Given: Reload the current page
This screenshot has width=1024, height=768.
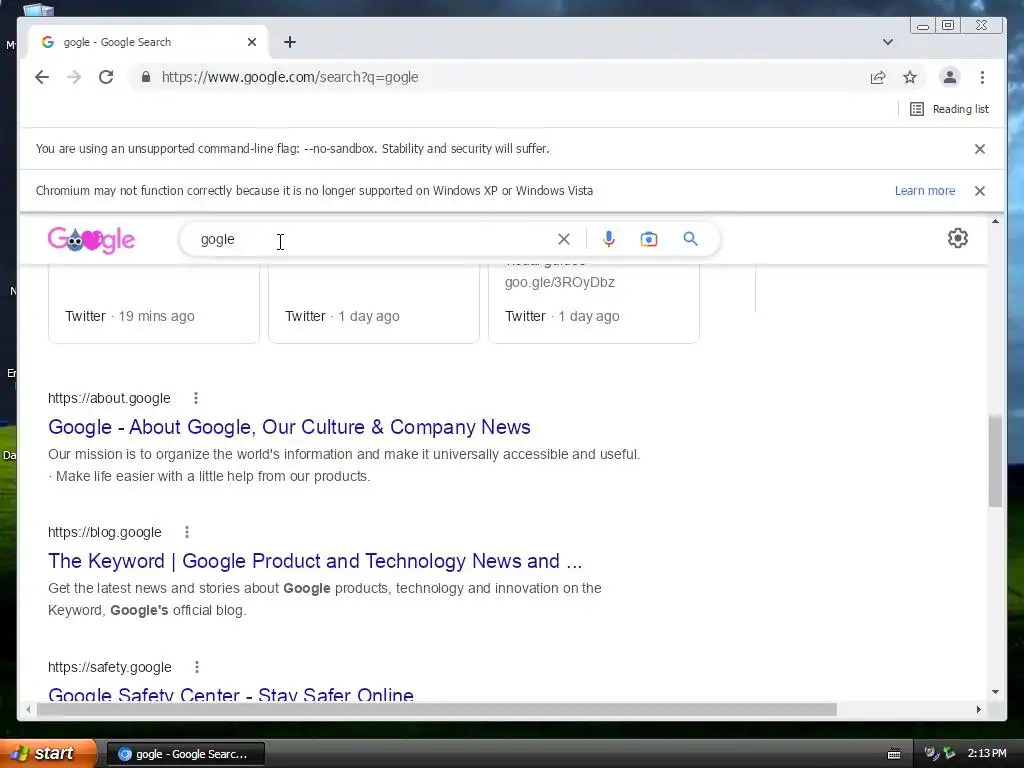Looking at the screenshot, I should click(106, 77).
